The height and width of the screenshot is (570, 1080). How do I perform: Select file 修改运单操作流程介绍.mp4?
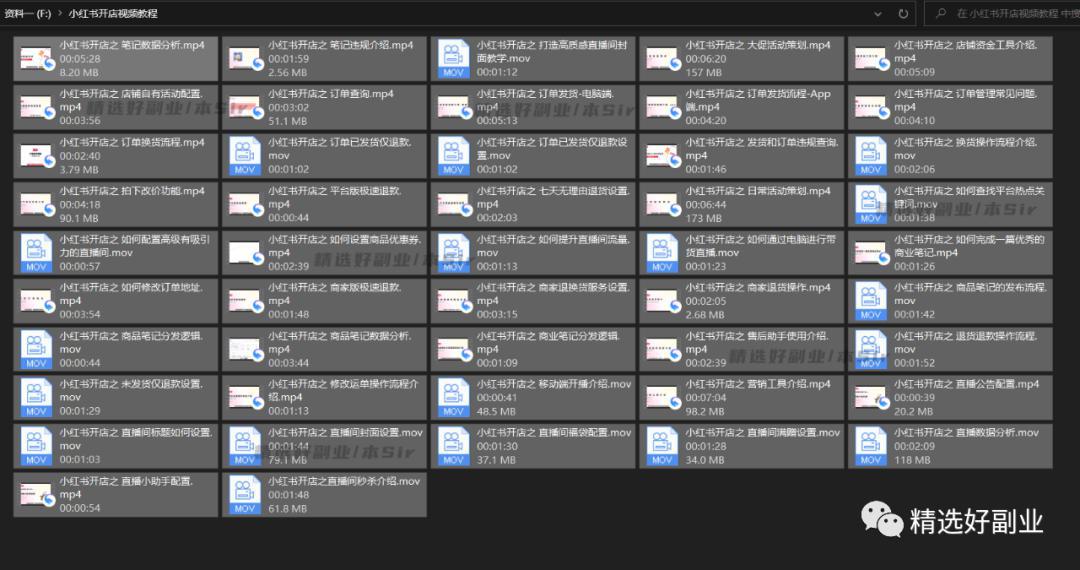324,398
